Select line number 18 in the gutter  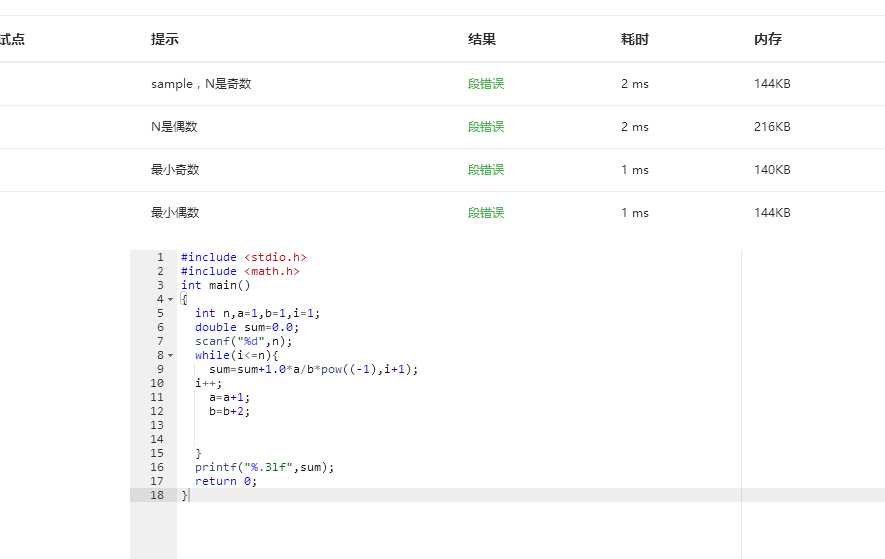coord(156,495)
